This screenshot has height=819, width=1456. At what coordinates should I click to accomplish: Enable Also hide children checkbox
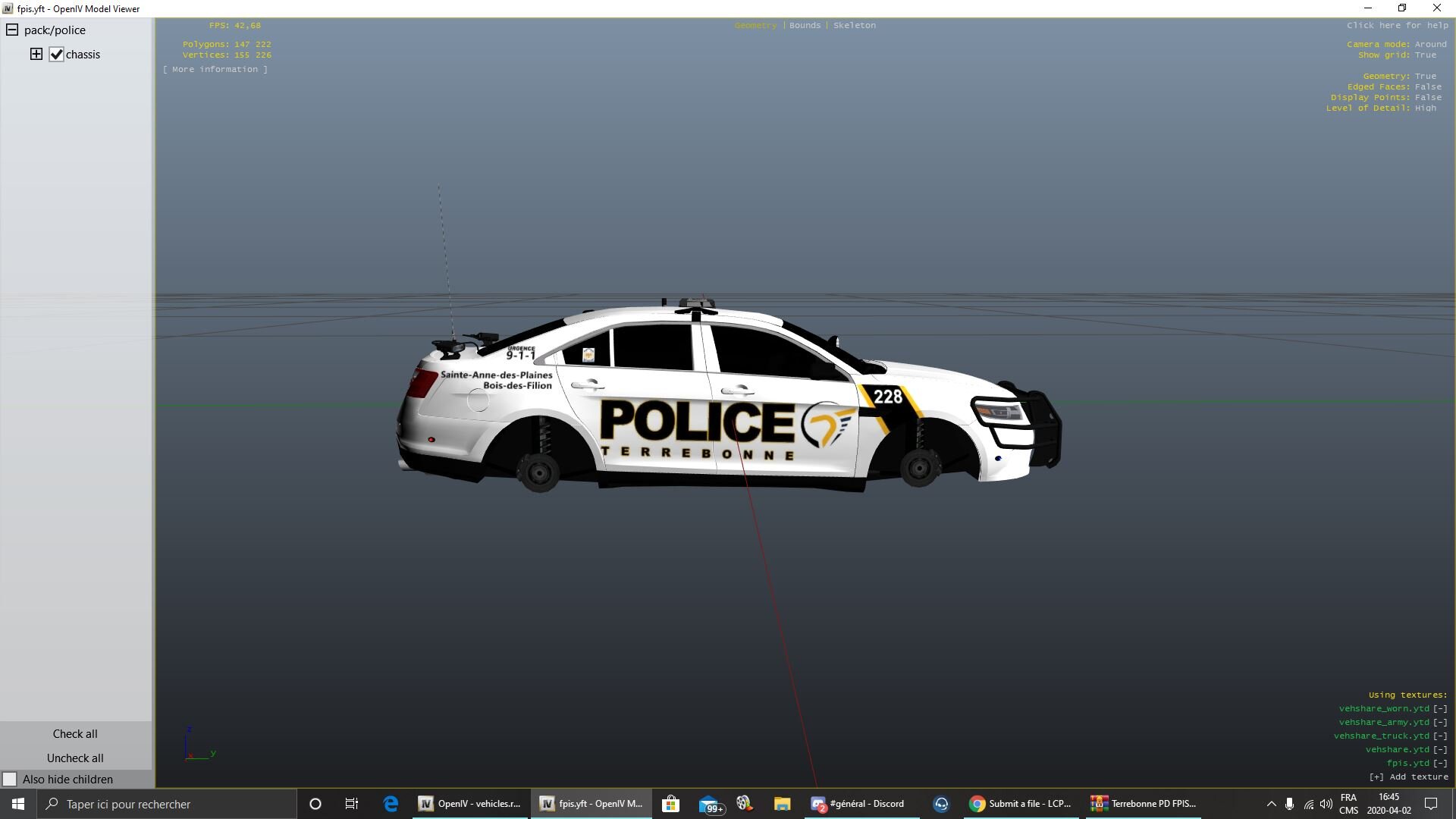click(10, 779)
